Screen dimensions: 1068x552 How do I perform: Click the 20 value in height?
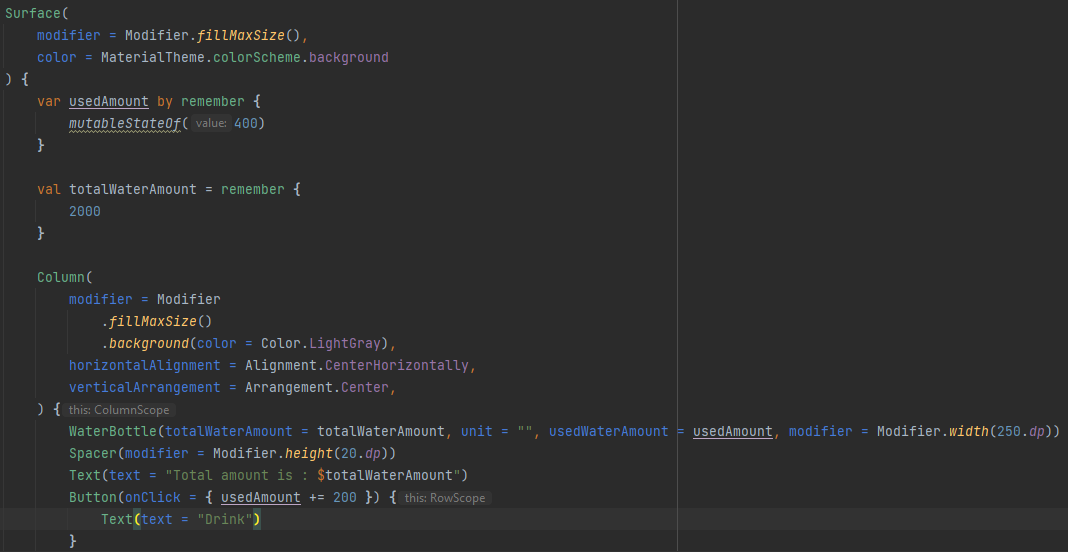[349, 453]
